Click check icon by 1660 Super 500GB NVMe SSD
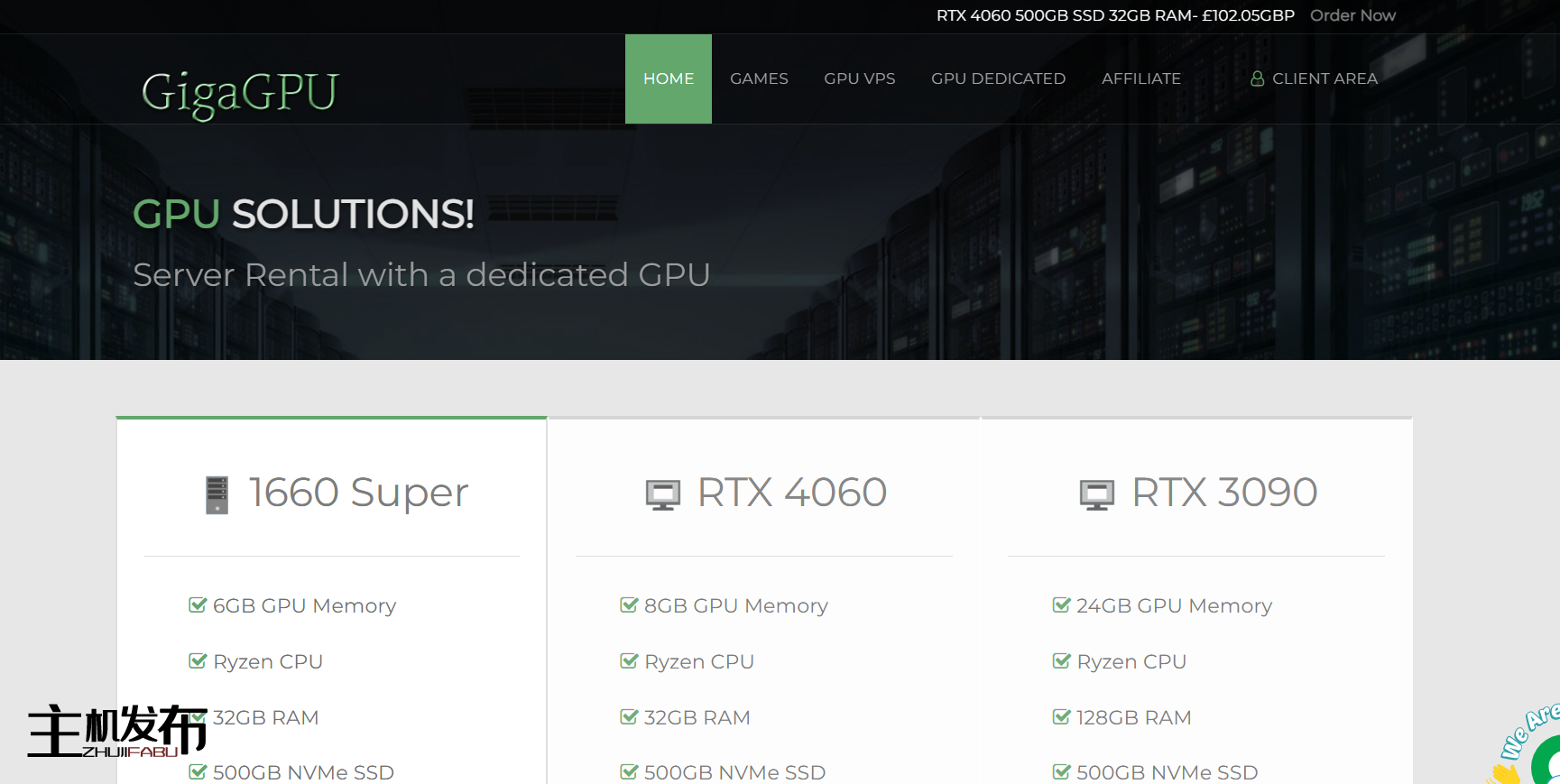The width and height of the screenshot is (1560, 784). coord(198,772)
